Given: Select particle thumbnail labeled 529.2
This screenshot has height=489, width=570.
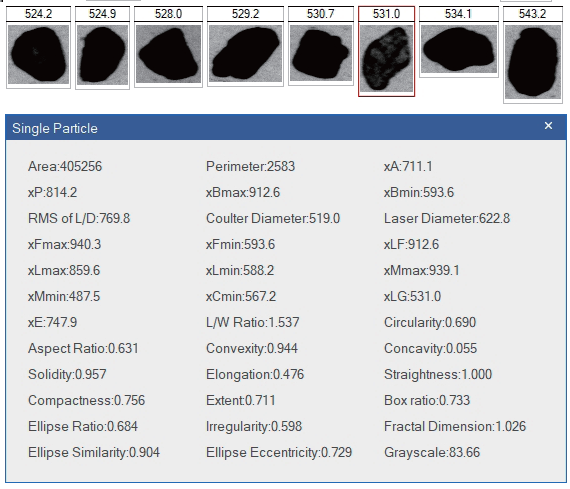Looking at the screenshot, I should point(245,47).
